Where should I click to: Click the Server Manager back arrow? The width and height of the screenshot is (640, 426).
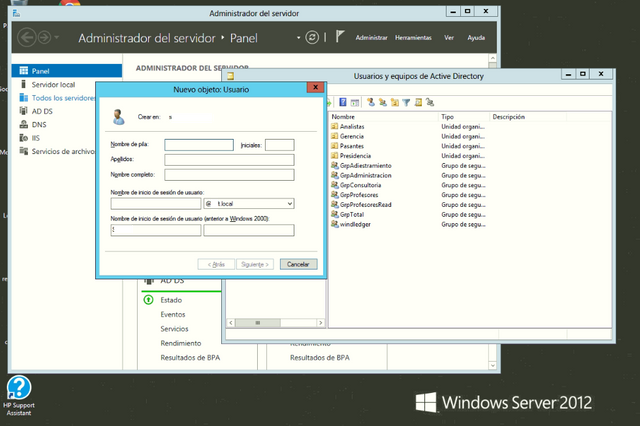point(27,38)
